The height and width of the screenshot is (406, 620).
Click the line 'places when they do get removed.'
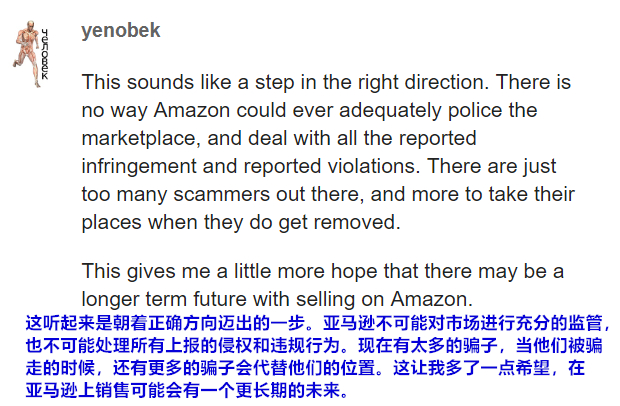pos(241,223)
